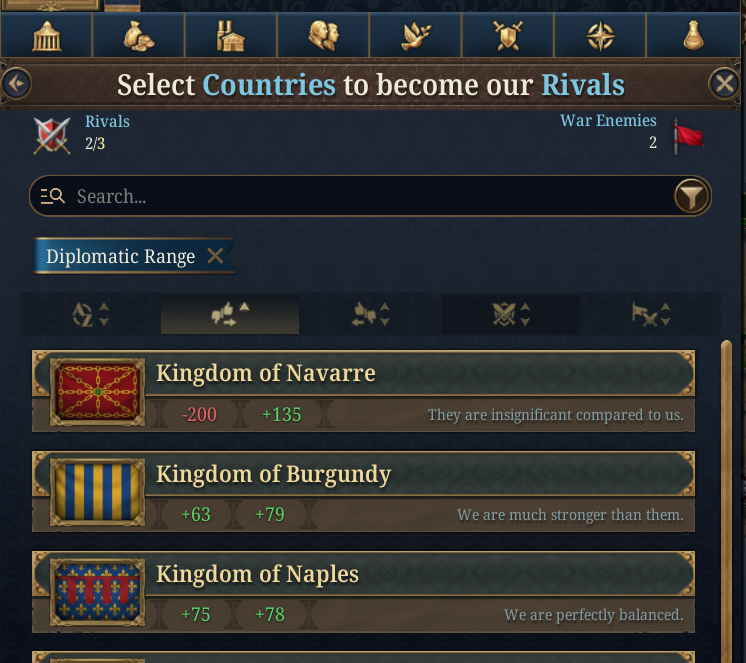Sort by the crossed swords shield column
This screenshot has width=746, height=663.
tap(510, 315)
